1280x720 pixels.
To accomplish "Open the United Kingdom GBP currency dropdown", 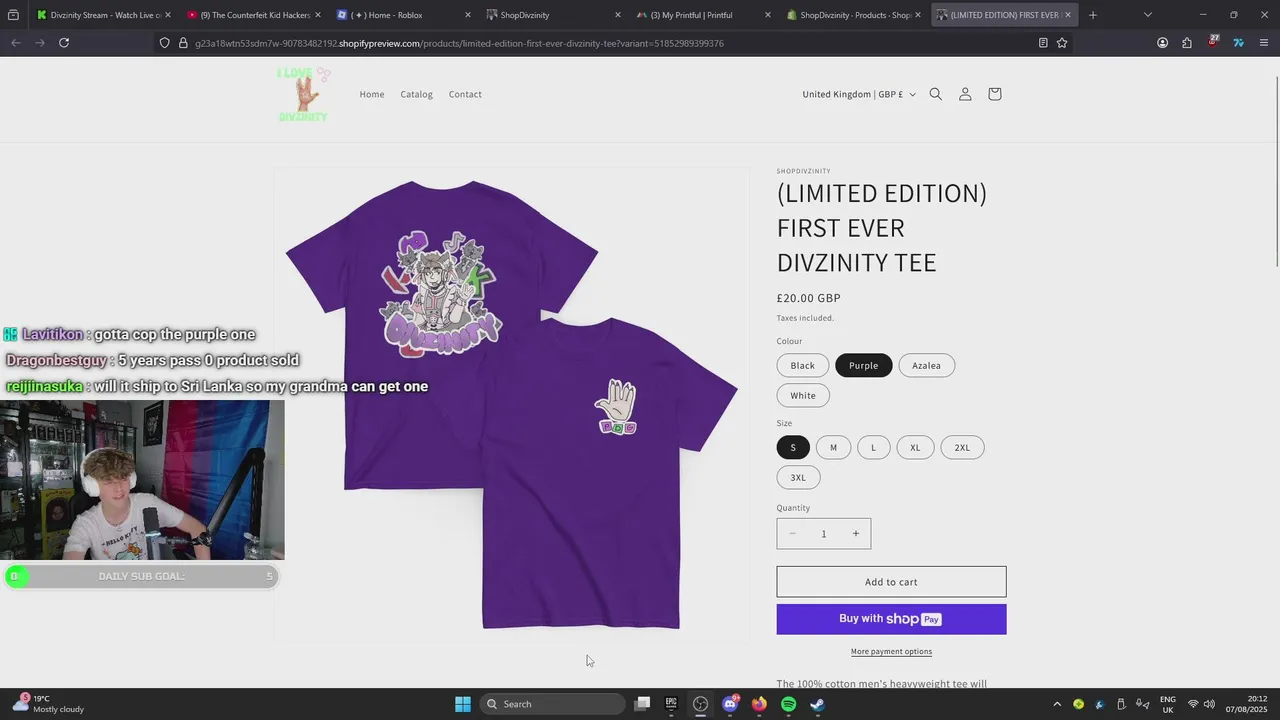I will tap(859, 94).
